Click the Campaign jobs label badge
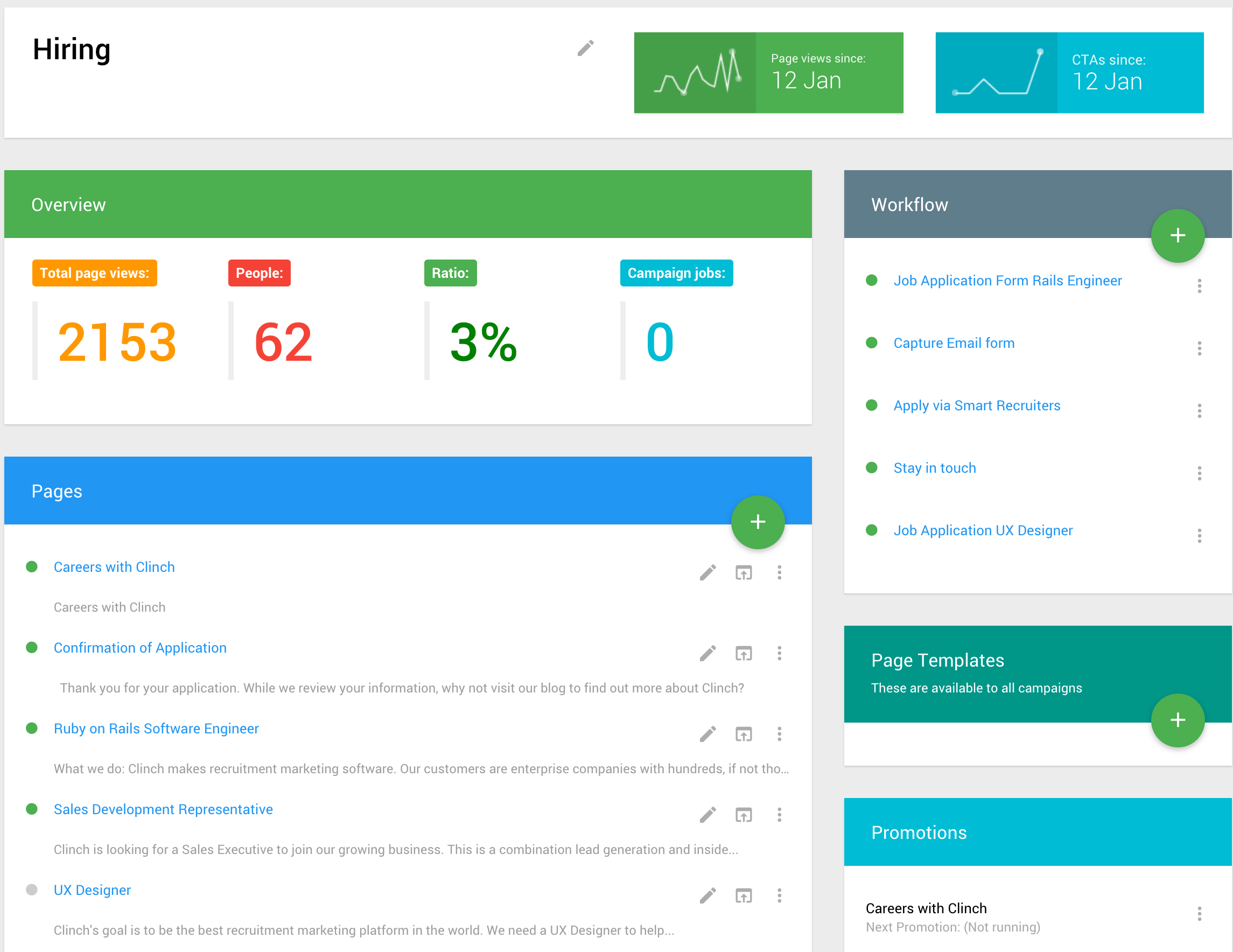Viewport: 1233px width, 952px height. click(676, 272)
